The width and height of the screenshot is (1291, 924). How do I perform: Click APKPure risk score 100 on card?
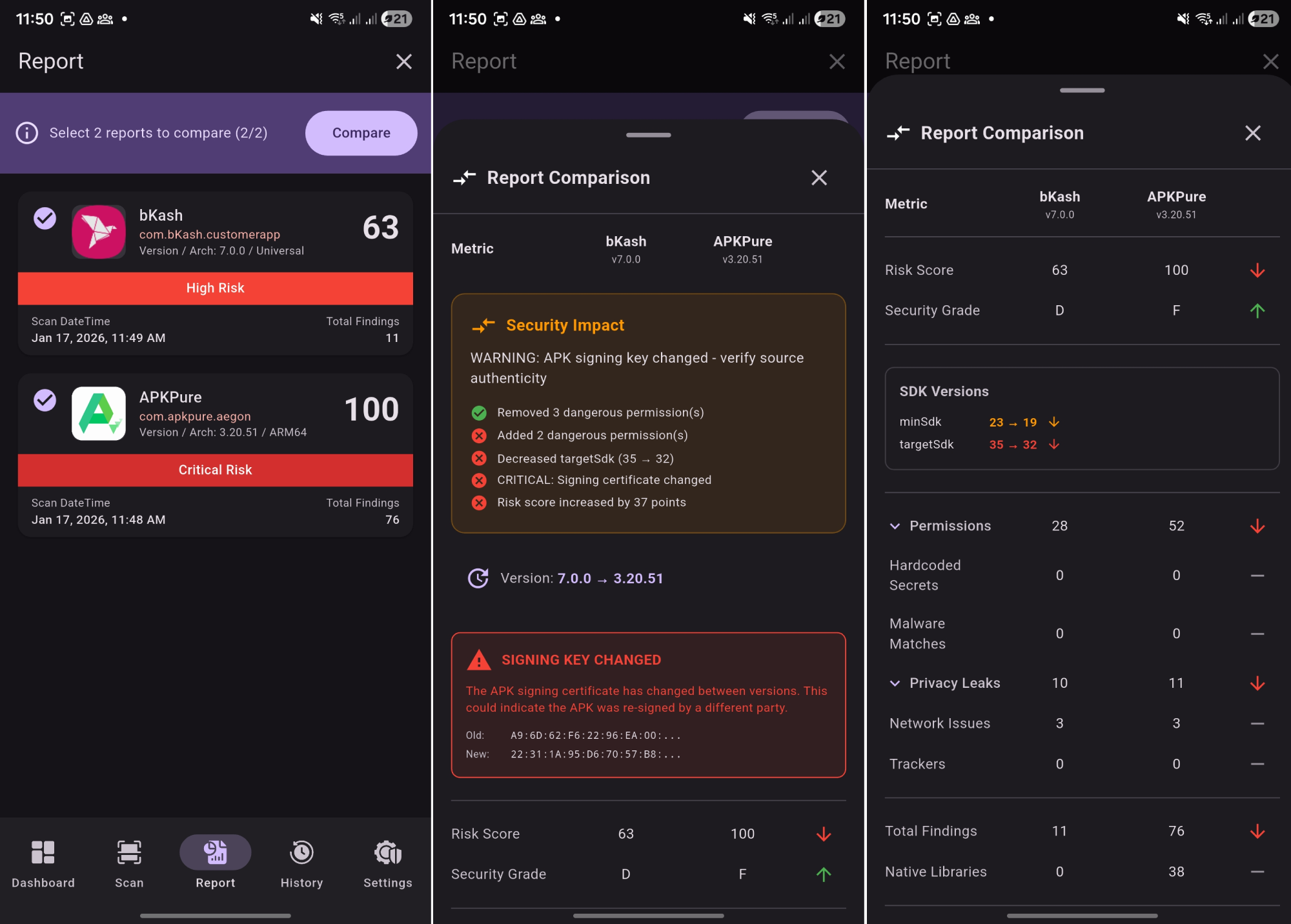point(371,410)
